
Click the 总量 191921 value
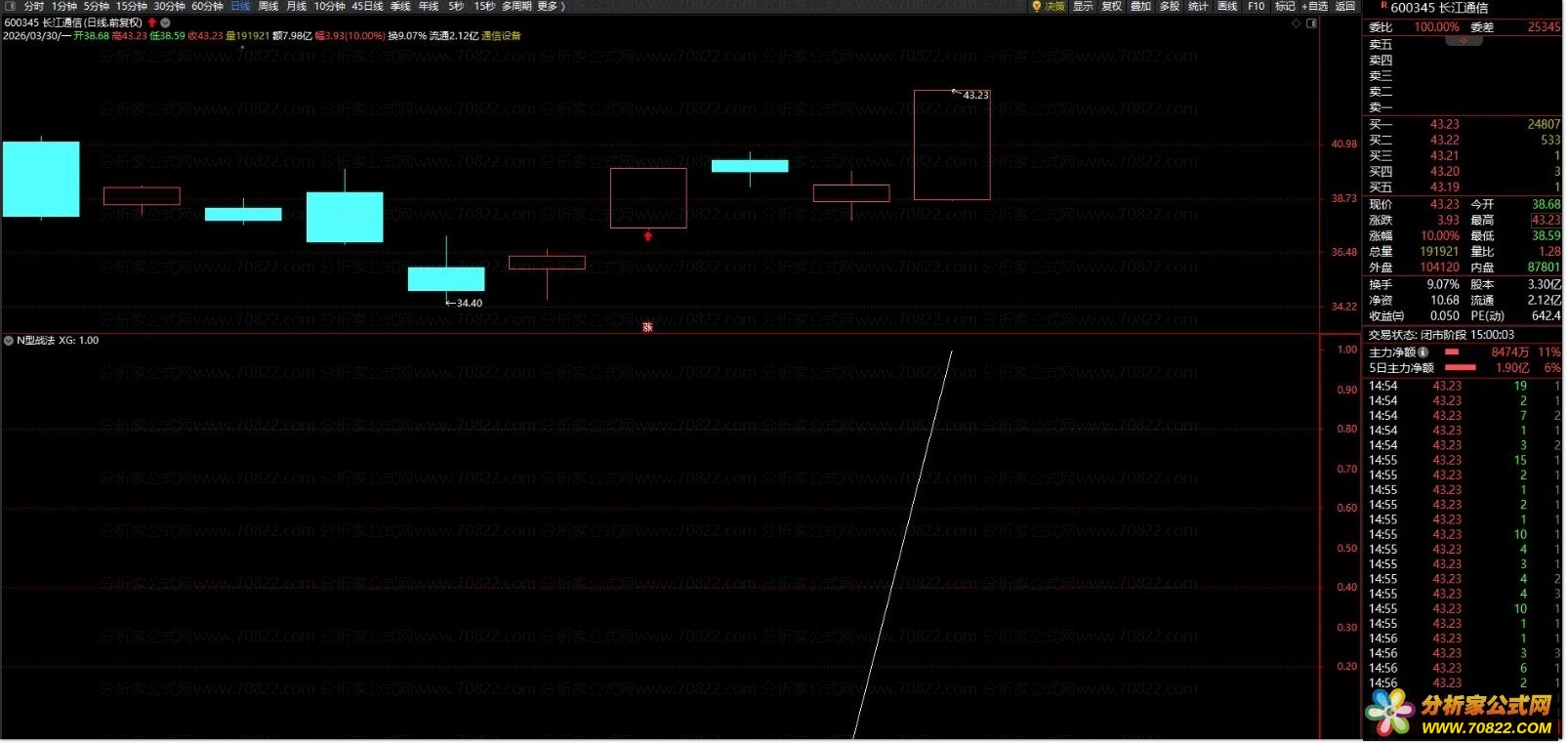click(1439, 252)
